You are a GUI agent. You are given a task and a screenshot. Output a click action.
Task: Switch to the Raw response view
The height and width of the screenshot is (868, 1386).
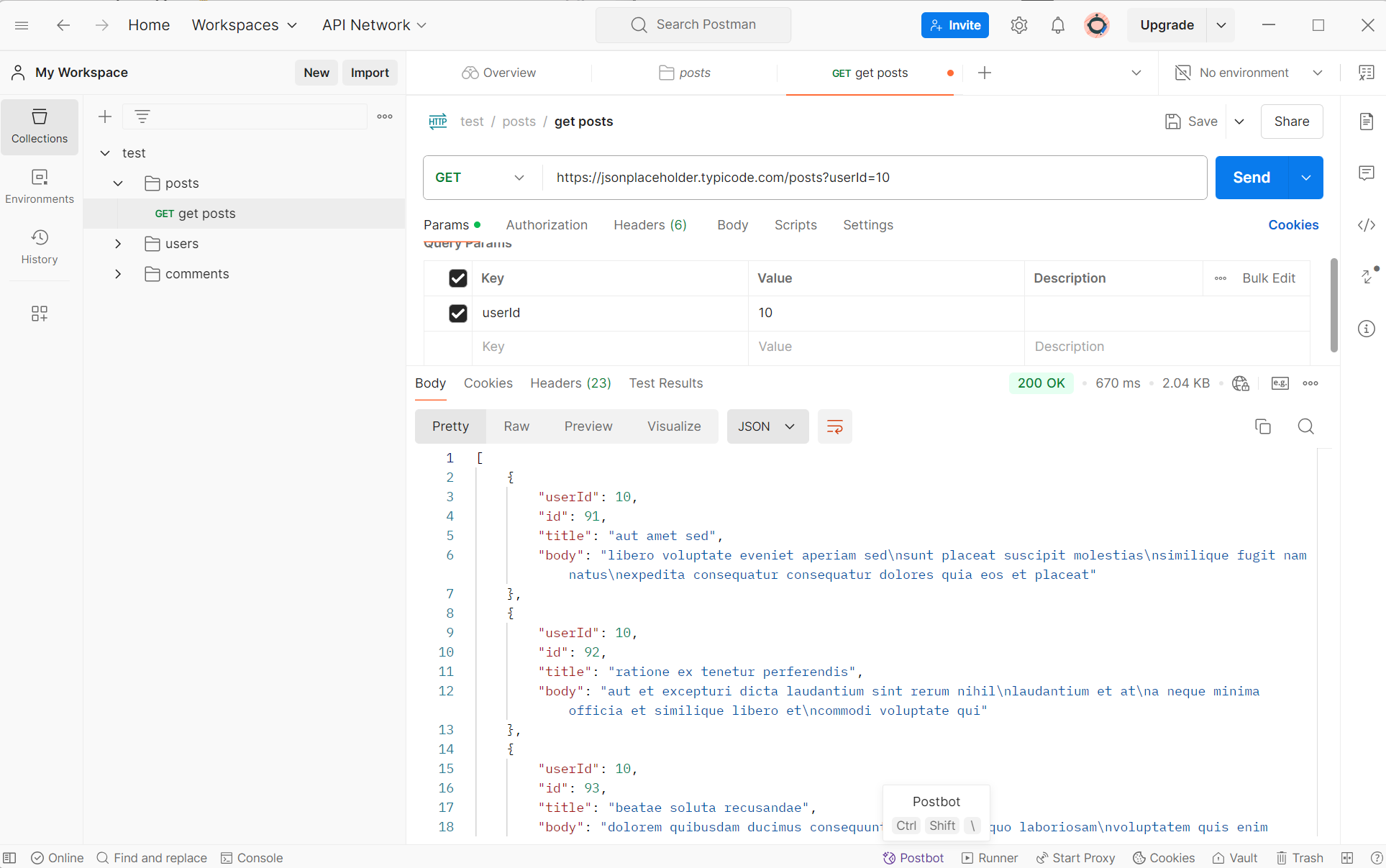click(x=516, y=426)
